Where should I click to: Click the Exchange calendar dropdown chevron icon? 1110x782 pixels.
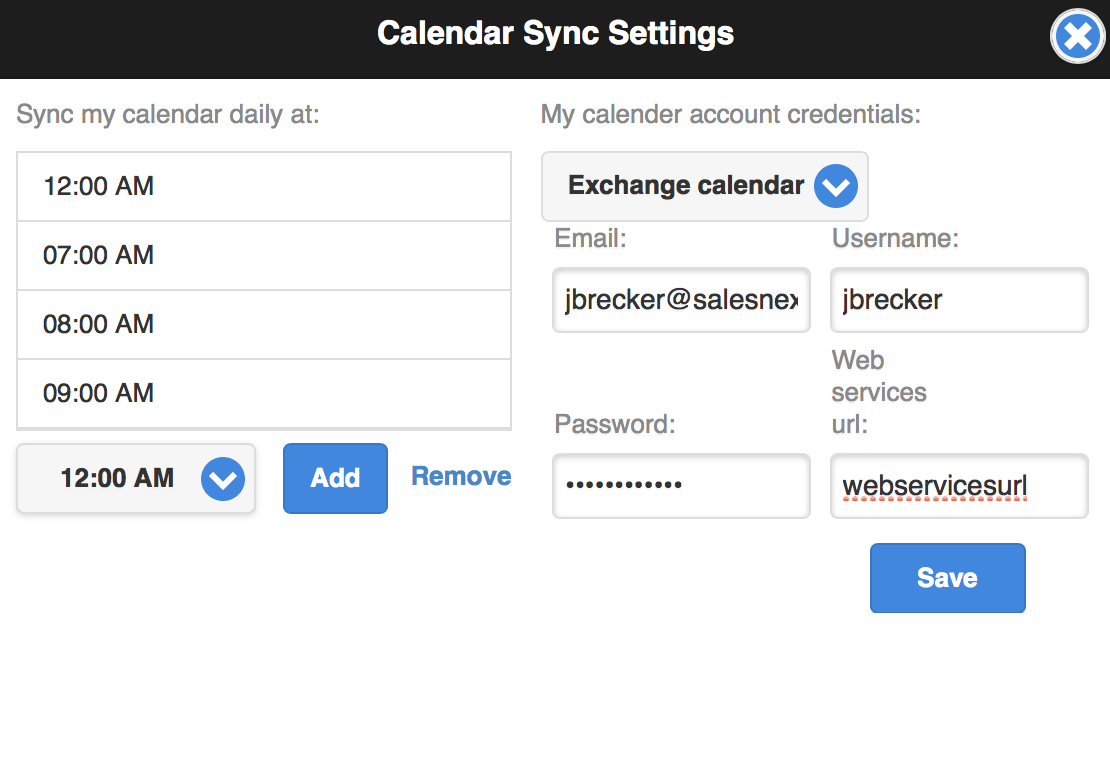point(835,186)
